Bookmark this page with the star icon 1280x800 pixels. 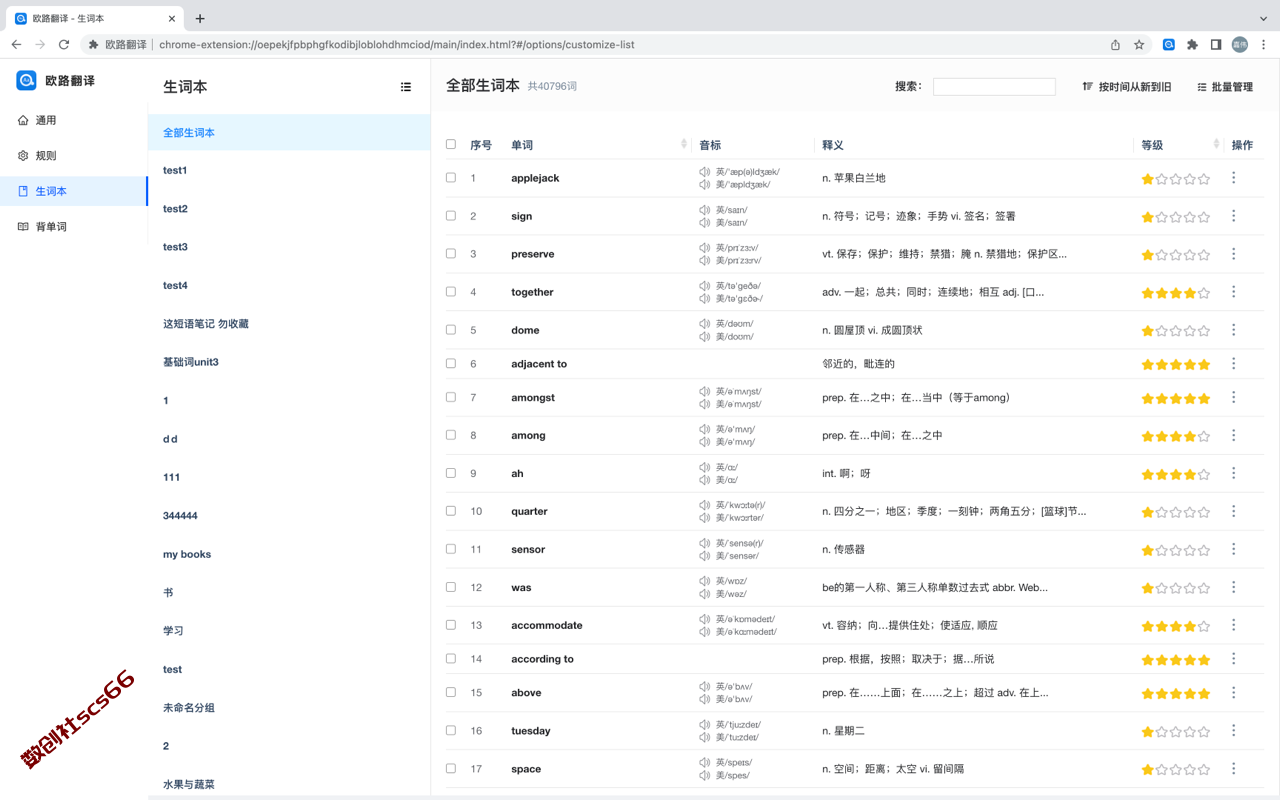click(x=1139, y=44)
